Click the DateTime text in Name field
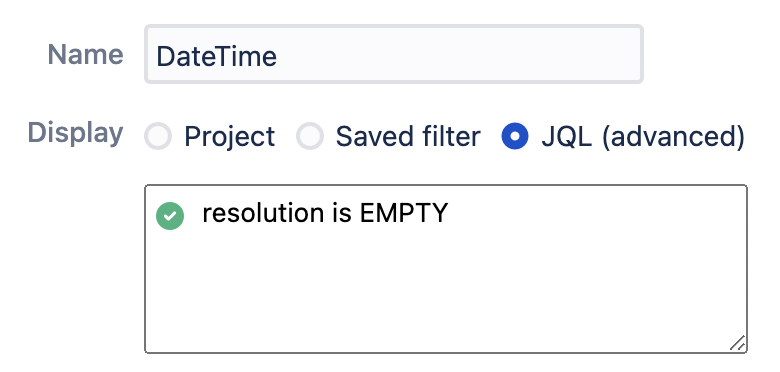Viewport: 780px width, 372px height. pyautogui.click(x=216, y=56)
